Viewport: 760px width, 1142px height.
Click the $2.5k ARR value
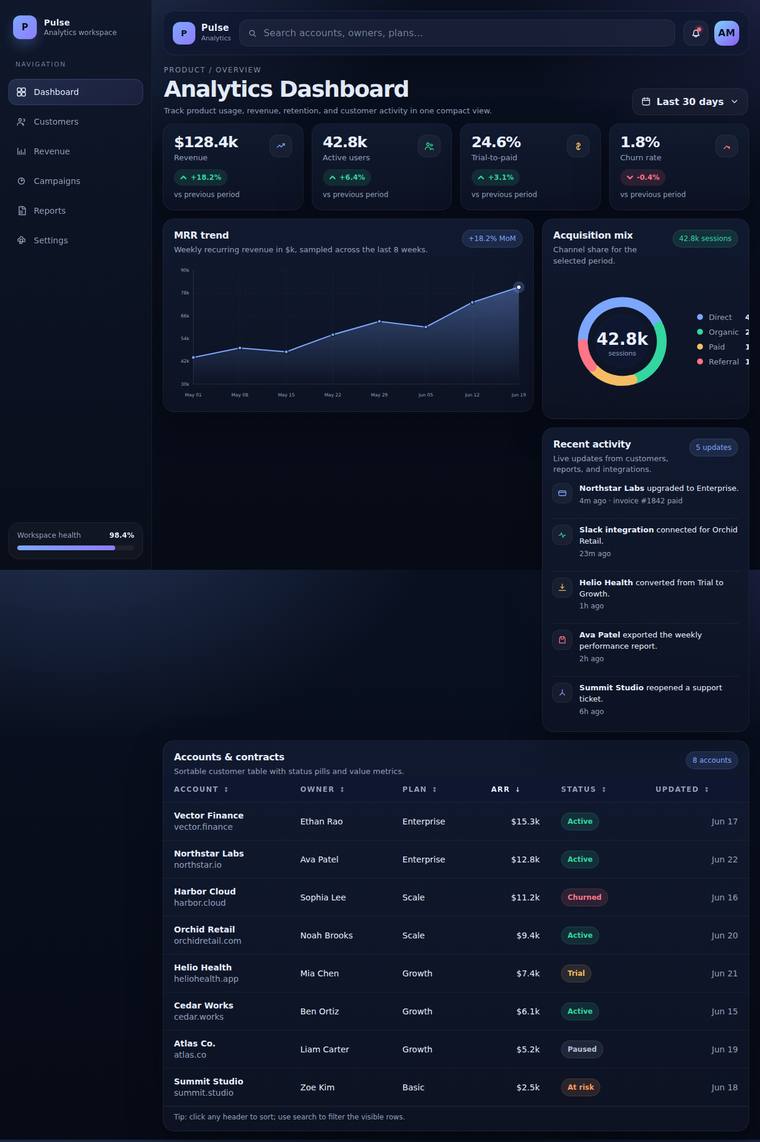tap(528, 1087)
